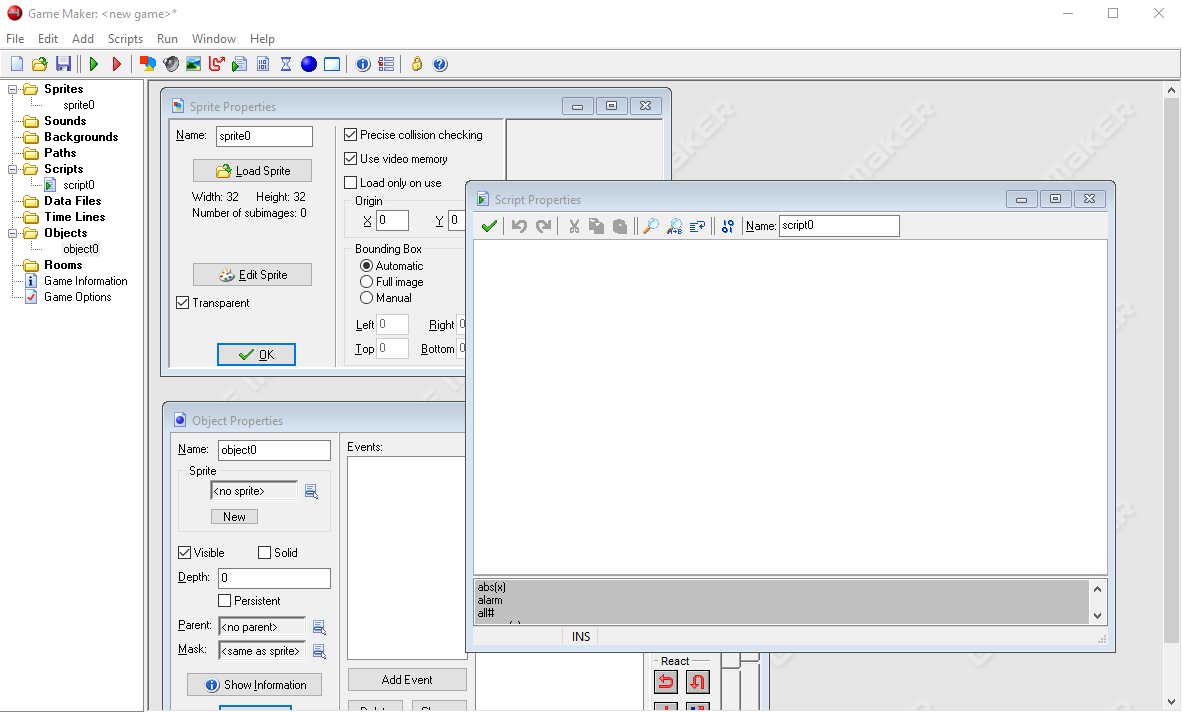Open Game Information in resource tree
1182x712 pixels.
(85, 281)
